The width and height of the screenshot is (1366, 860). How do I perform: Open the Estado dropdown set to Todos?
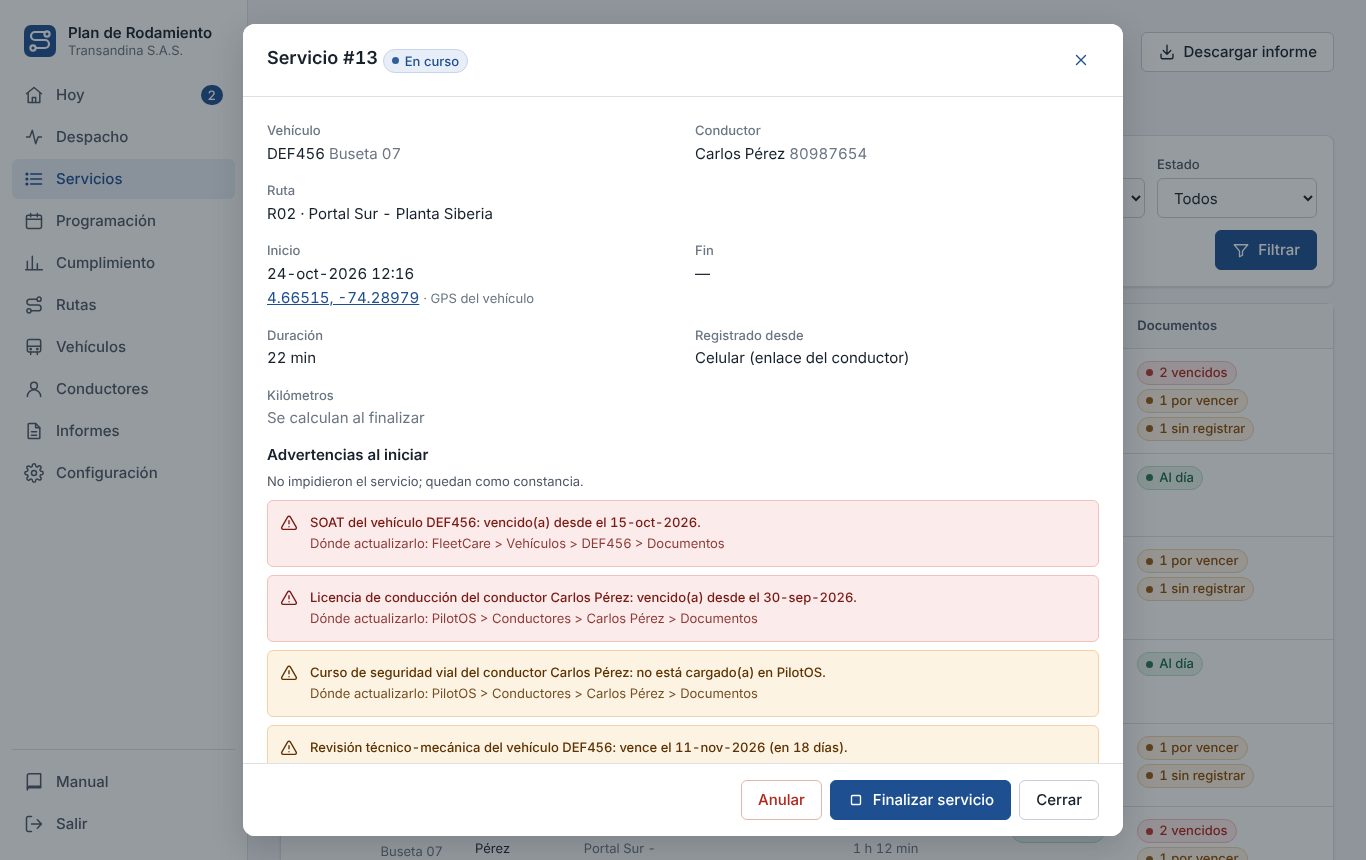point(1236,198)
